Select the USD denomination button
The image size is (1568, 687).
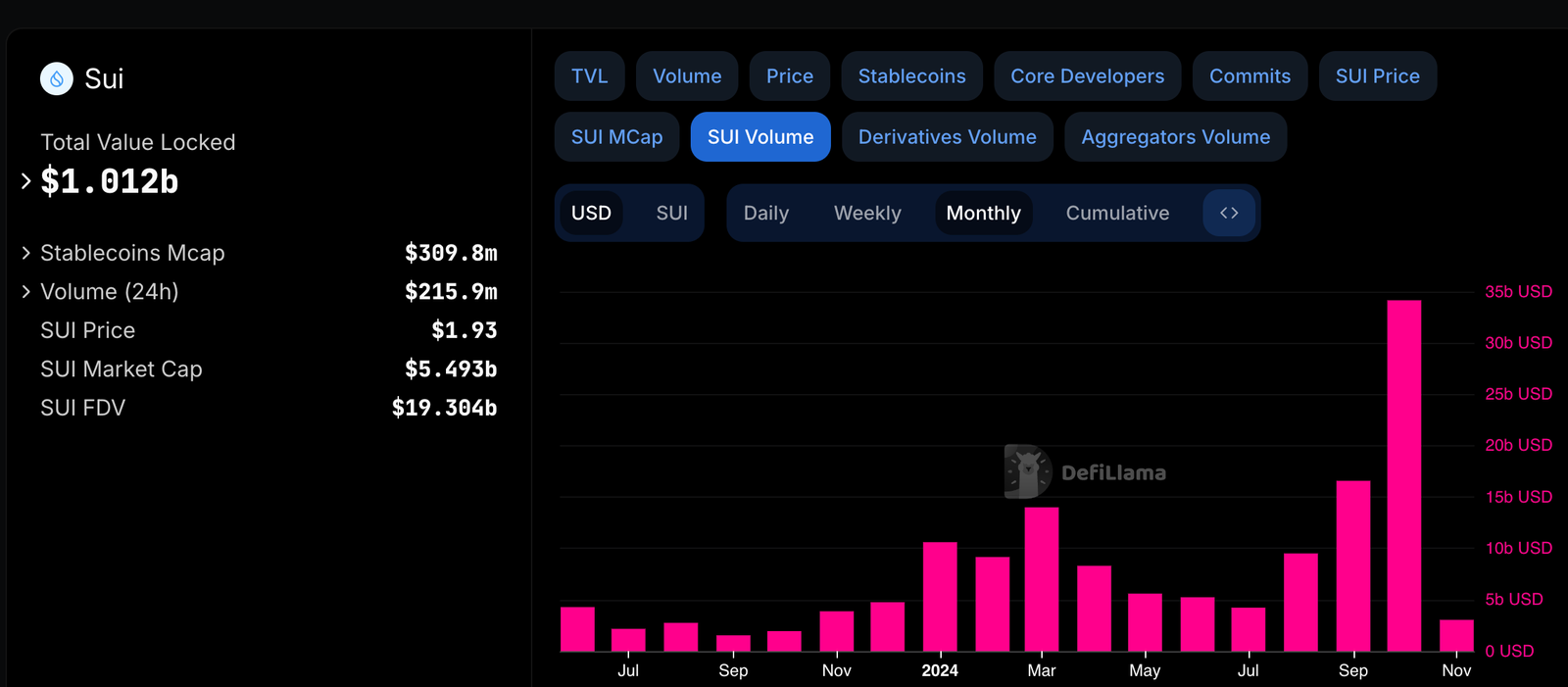click(591, 213)
